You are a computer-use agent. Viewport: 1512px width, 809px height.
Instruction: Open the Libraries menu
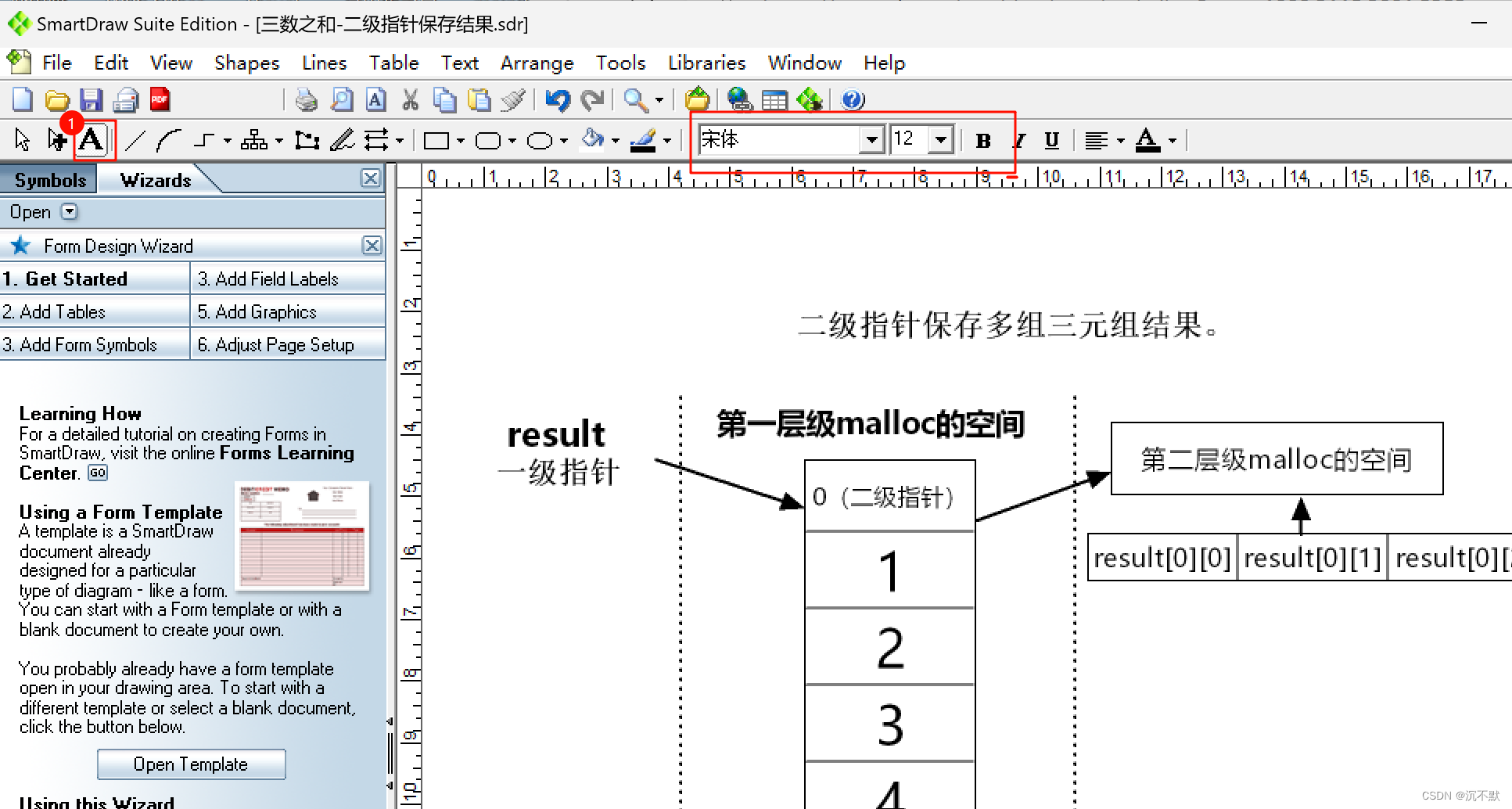(706, 63)
